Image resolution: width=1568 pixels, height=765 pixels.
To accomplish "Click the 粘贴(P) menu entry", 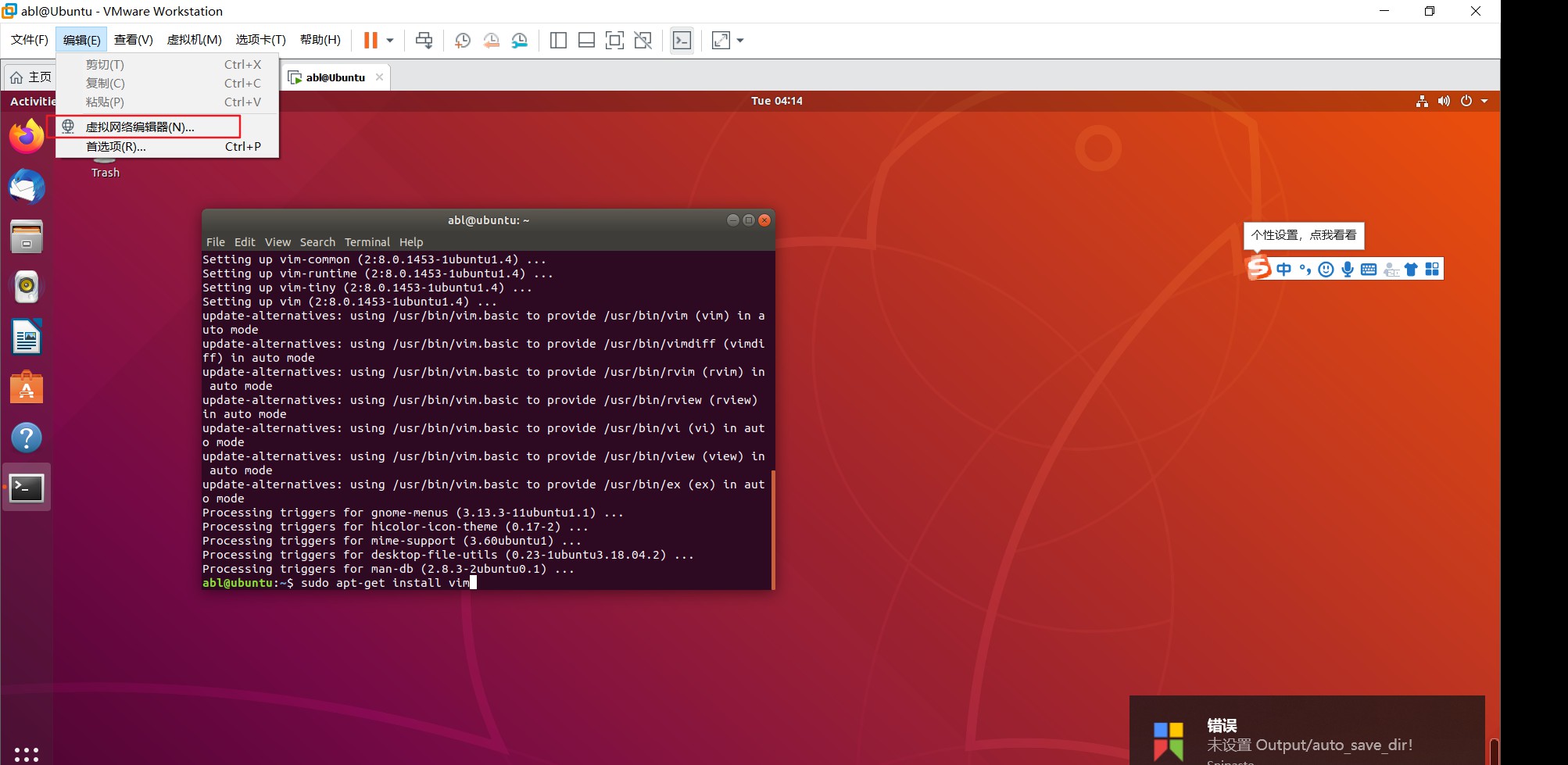I will click(167, 102).
